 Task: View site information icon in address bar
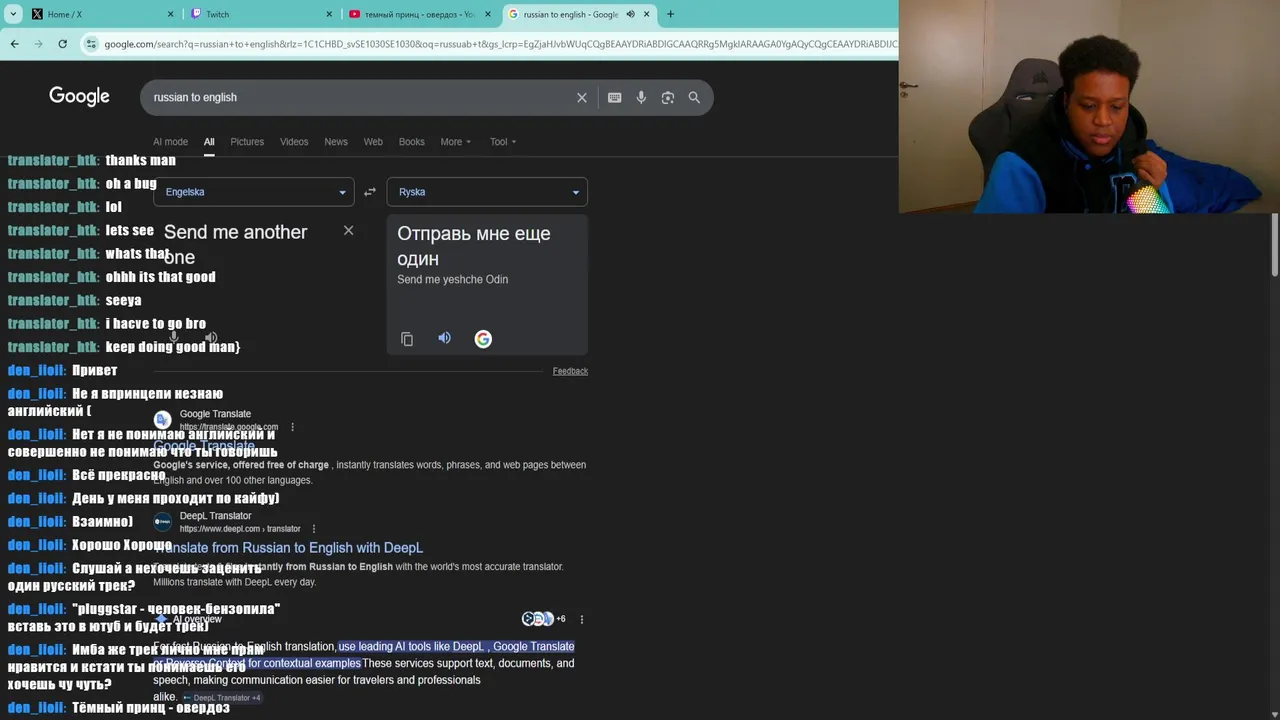pyautogui.click(x=92, y=44)
